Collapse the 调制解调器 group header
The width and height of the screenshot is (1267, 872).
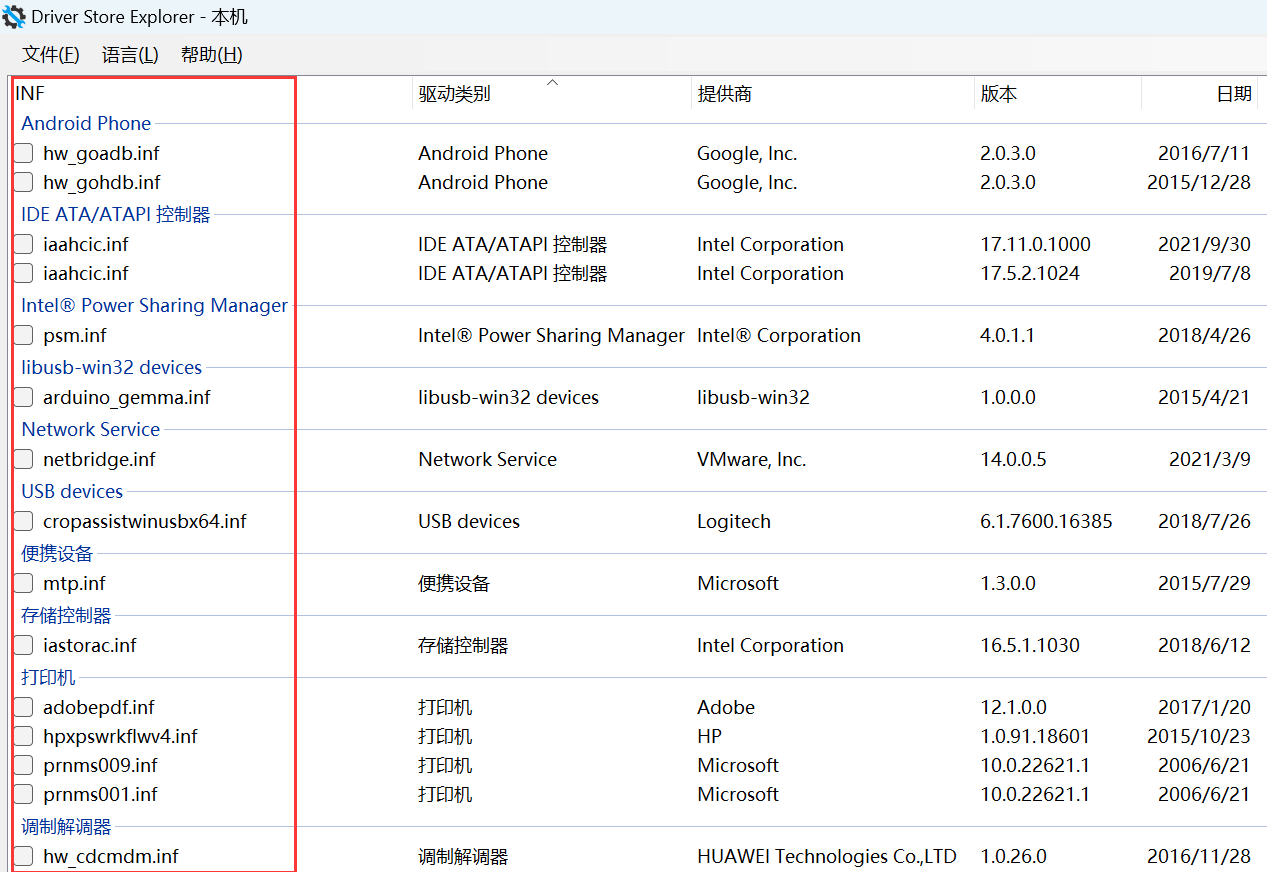pyautogui.click(x=66, y=827)
